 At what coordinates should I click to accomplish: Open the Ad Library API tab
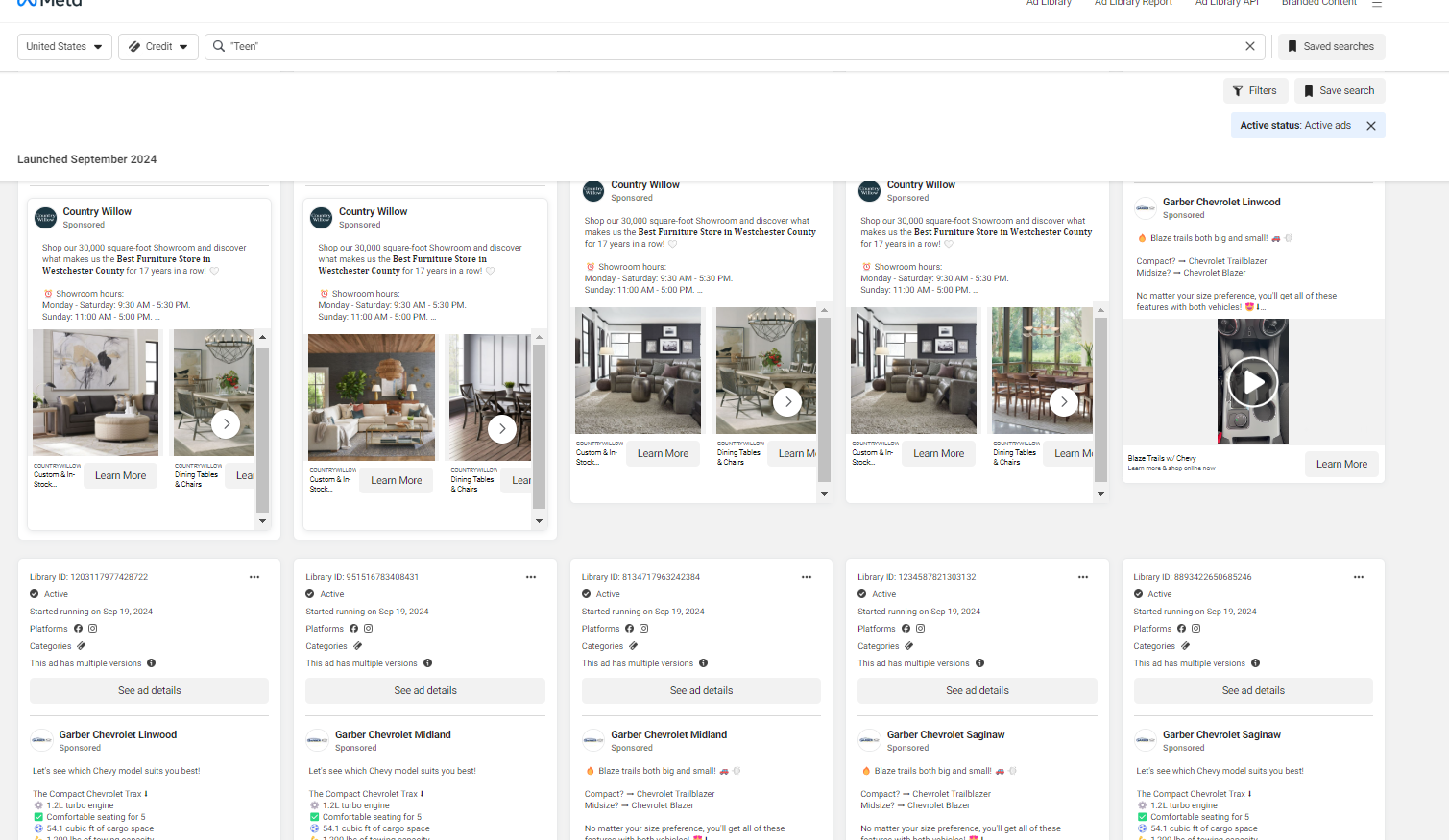1226,3
